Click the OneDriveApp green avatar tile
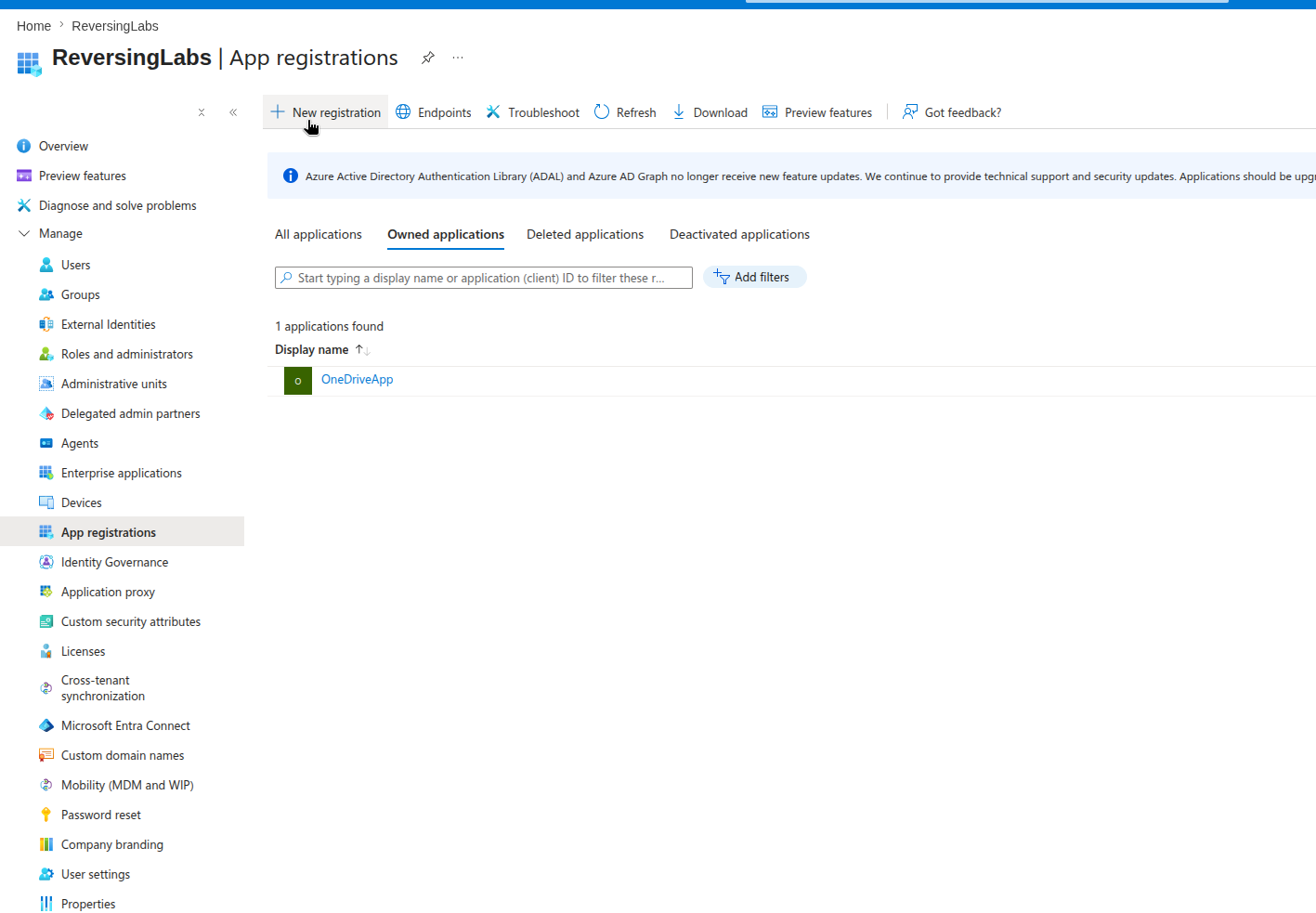 (x=298, y=381)
